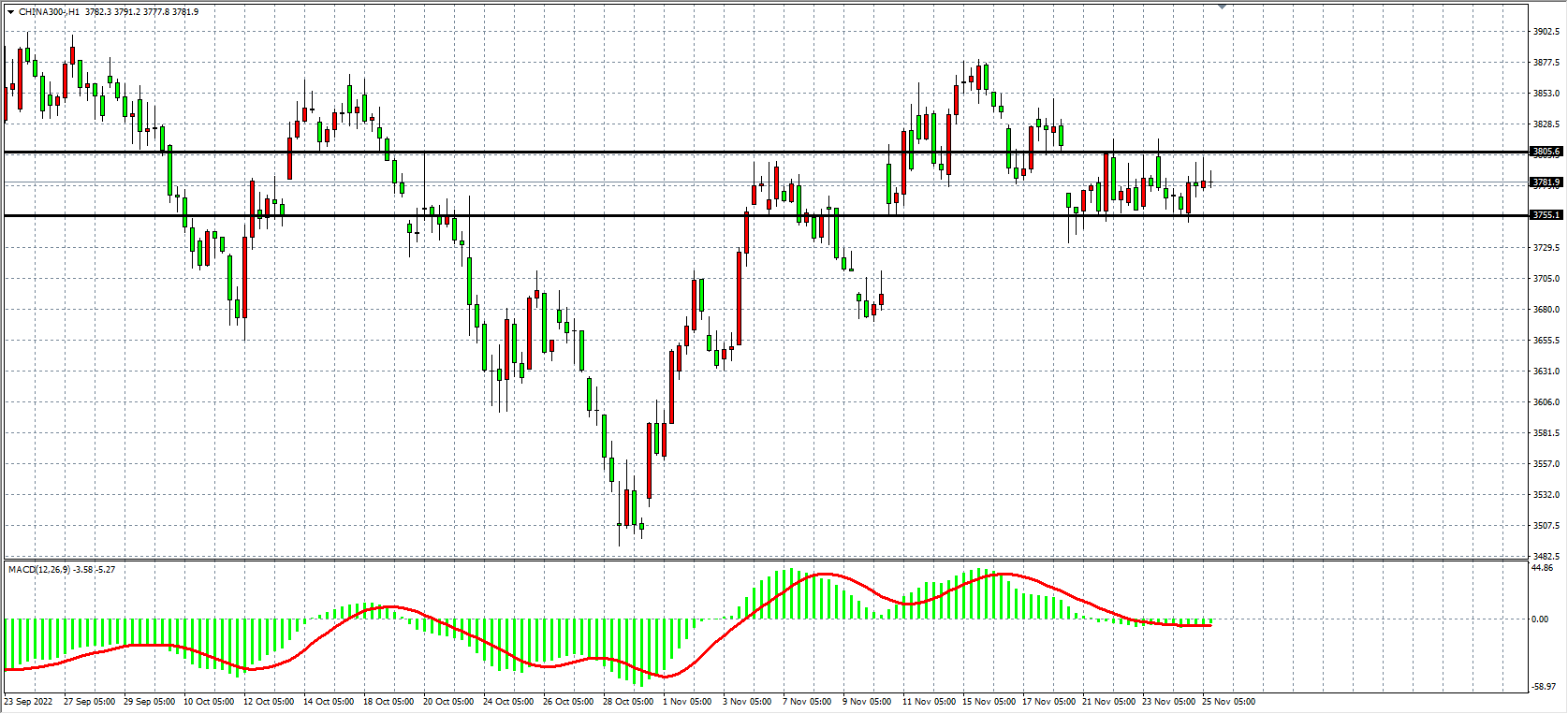Click the 3482.5 bottom price scale label

point(1546,557)
